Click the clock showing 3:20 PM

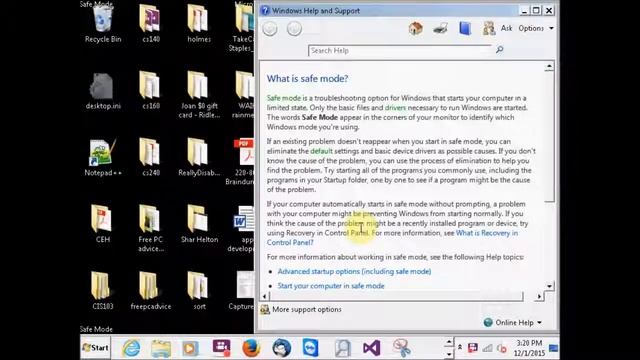529,343
